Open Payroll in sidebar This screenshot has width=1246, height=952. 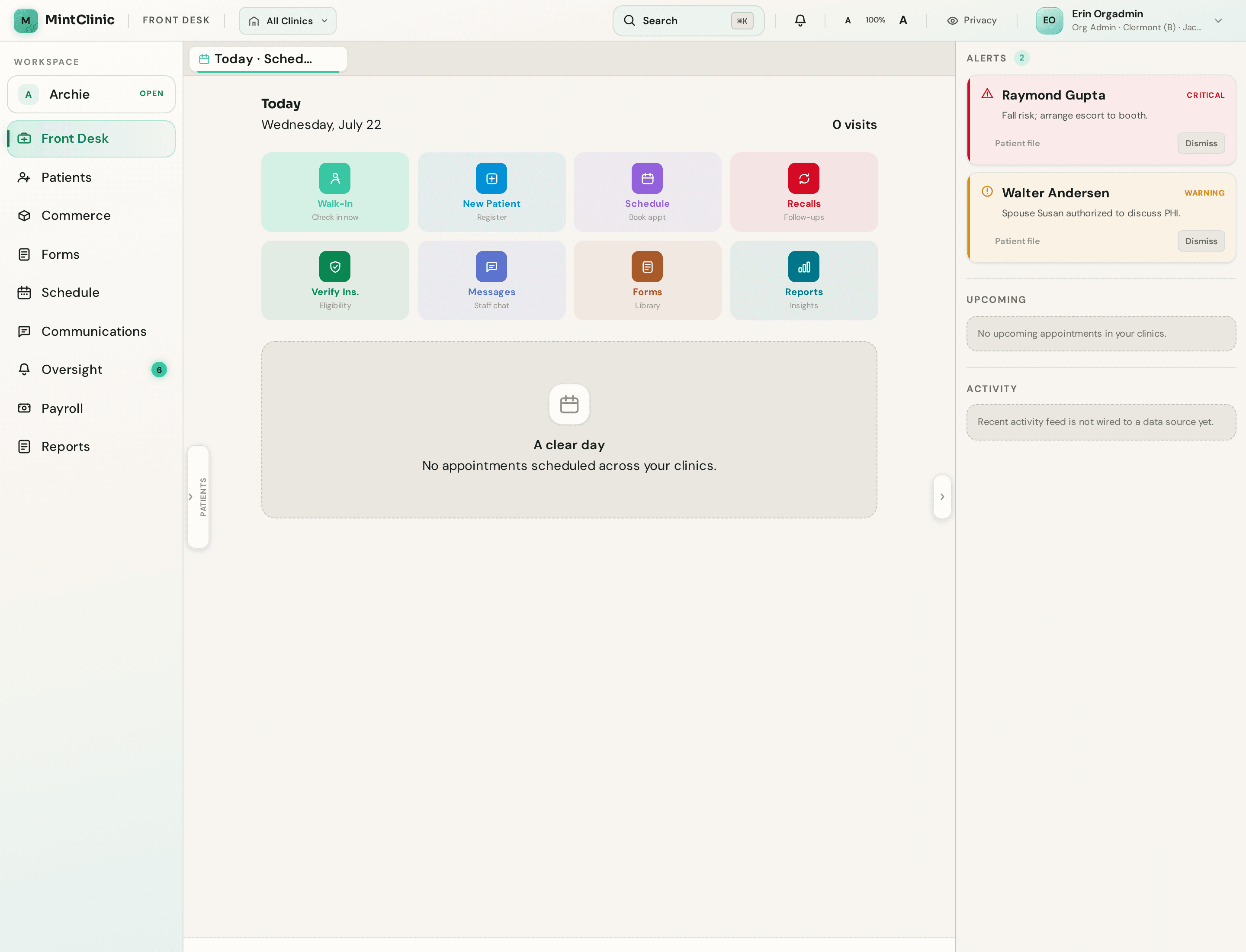91,408
